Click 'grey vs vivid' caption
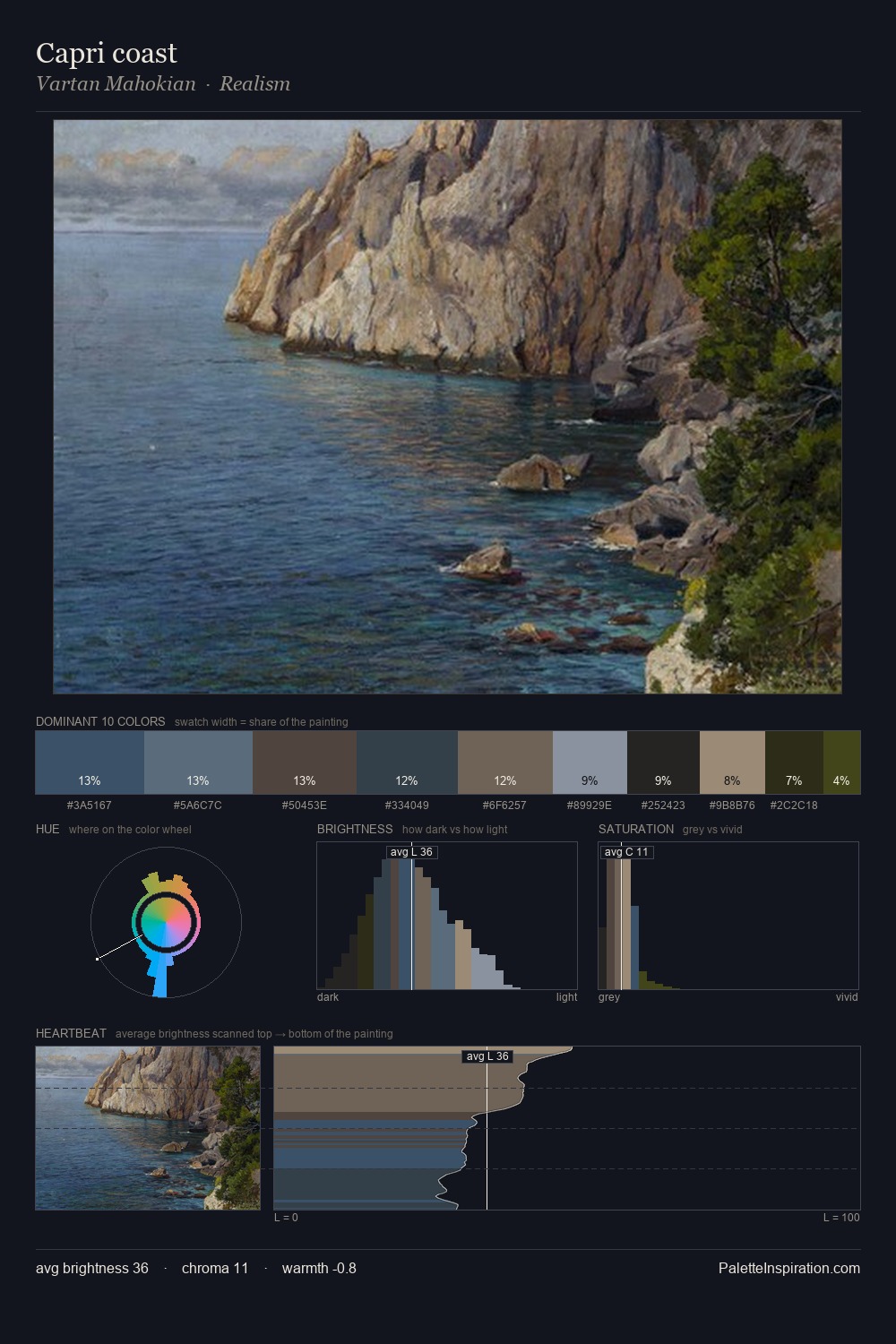896x1344 pixels. 712,830
